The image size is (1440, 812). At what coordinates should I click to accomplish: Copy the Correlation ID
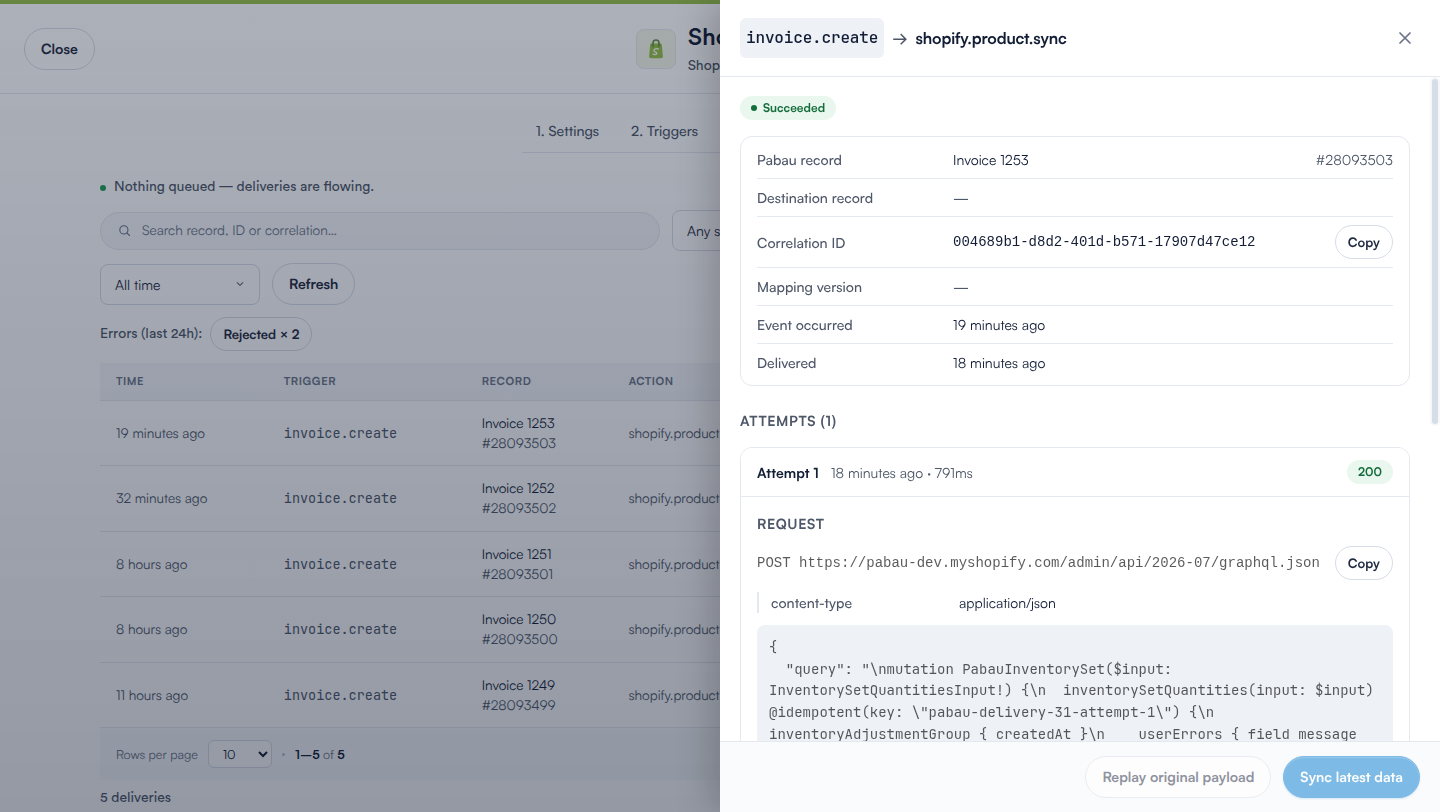coord(1363,242)
